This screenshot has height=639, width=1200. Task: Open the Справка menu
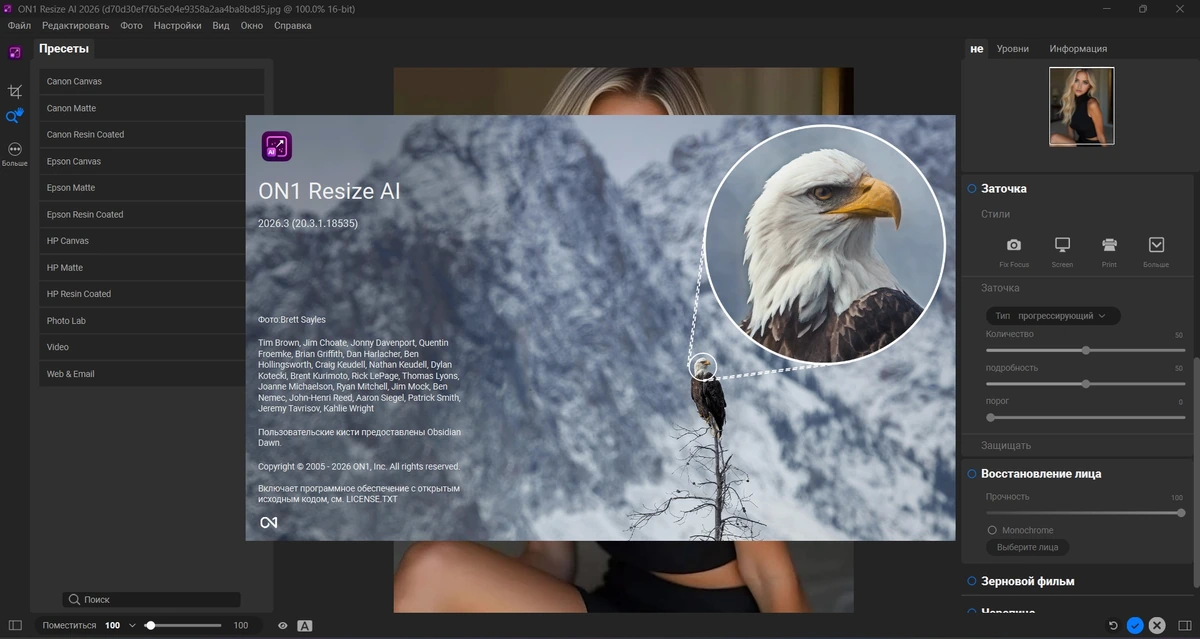[x=292, y=25]
